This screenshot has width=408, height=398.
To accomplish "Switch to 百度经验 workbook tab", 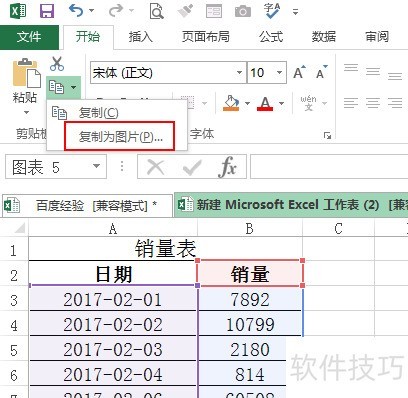I will click(x=87, y=206).
